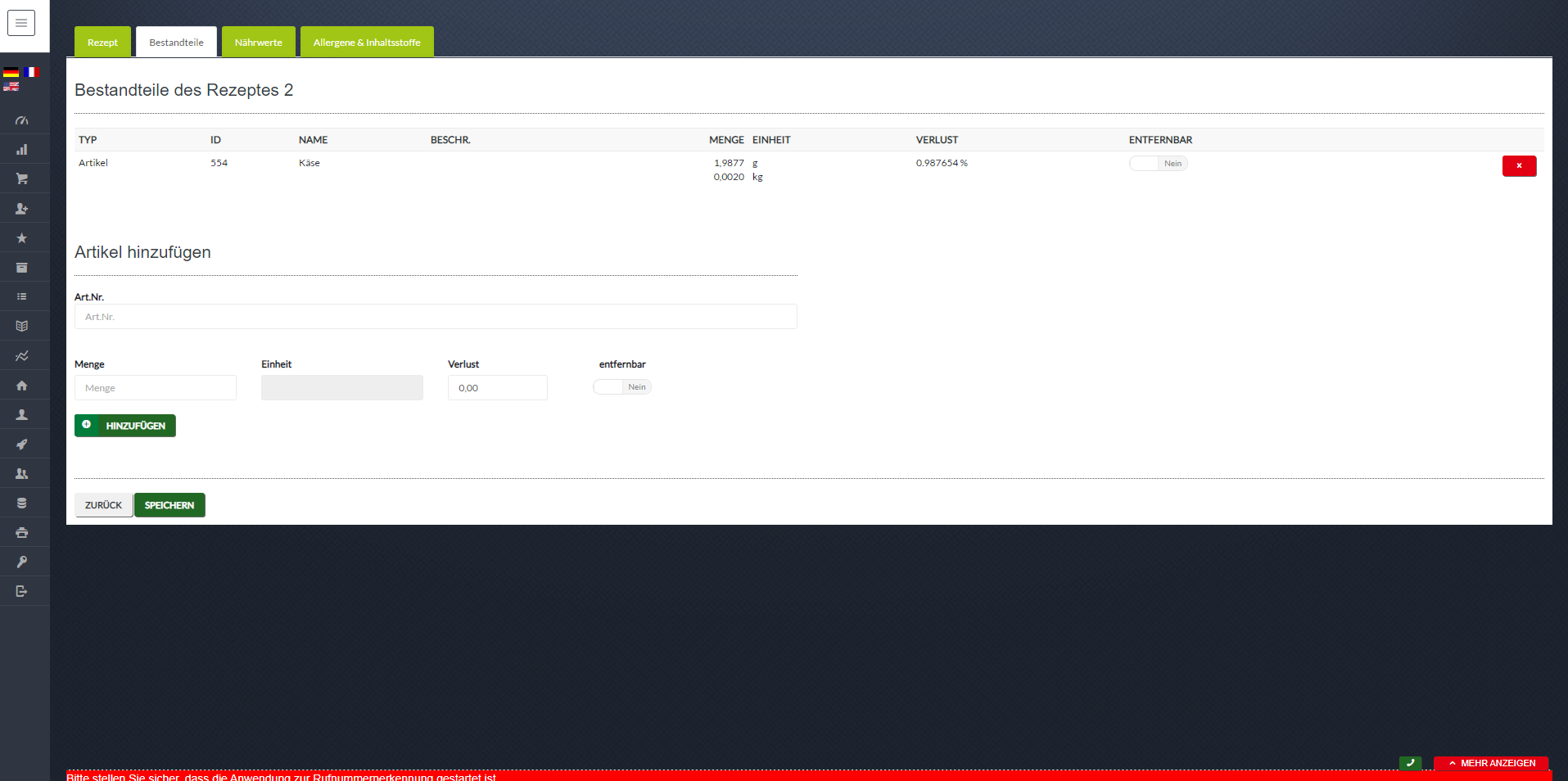
Task: Click the add-user icon in sidebar
Action: click(x=22, y=209)
